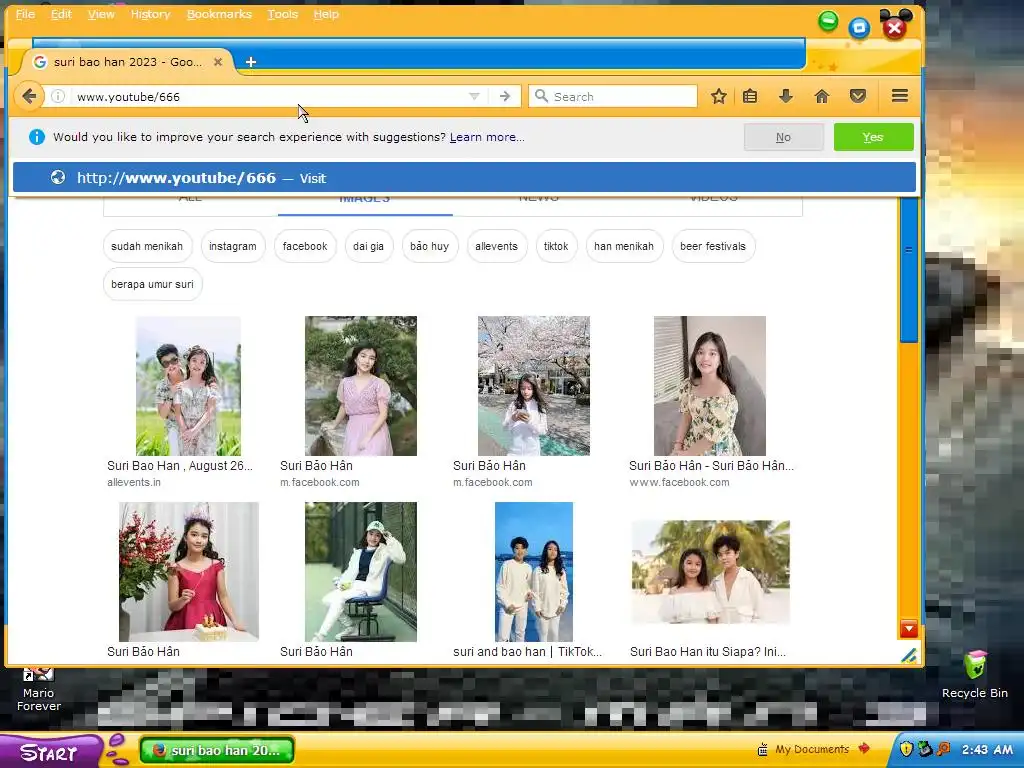Select the bảo huy filter chip
The height and width of the screenshot is (768, 1024).
coord(429,246)
